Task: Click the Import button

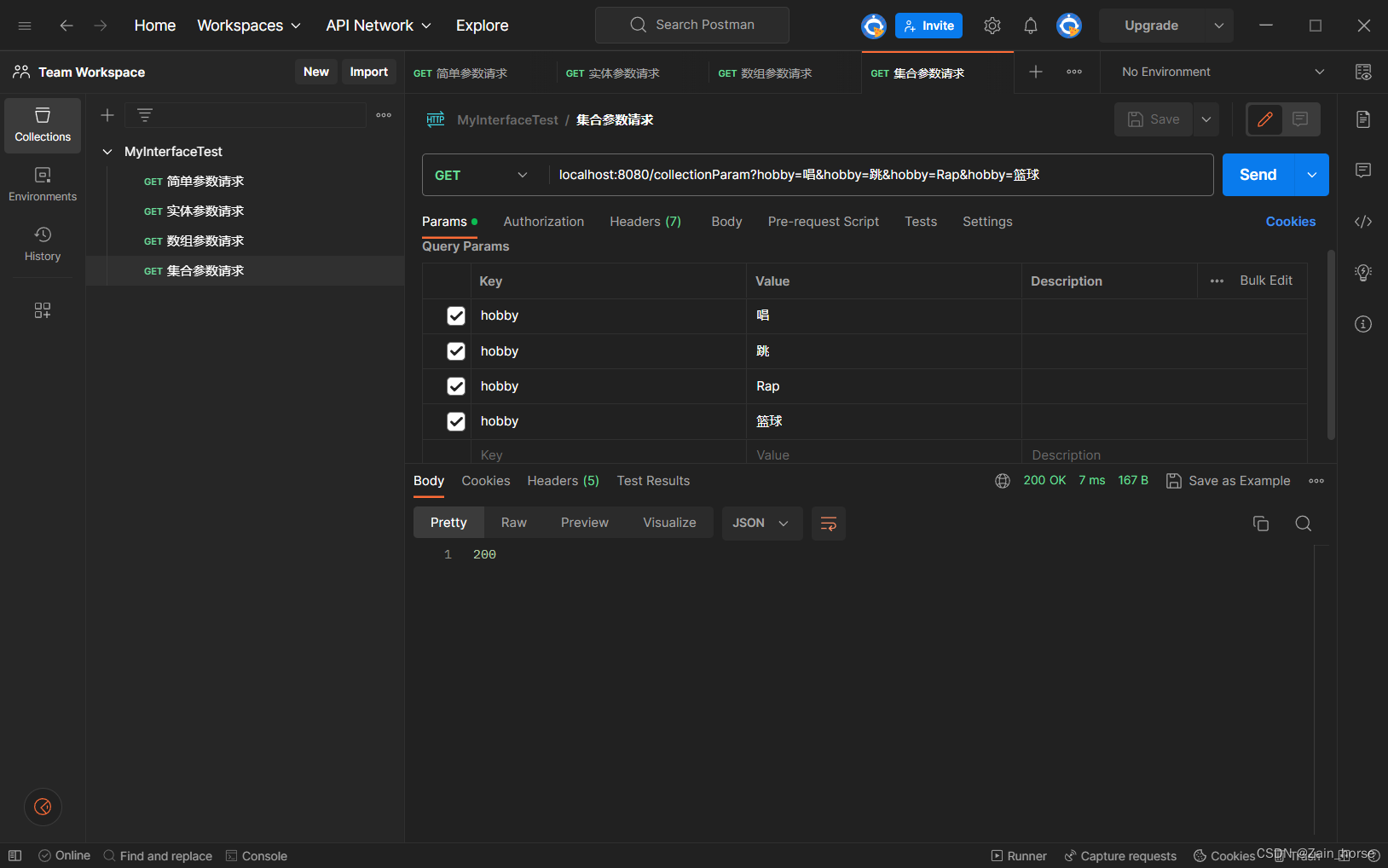Action: point(369,72)
